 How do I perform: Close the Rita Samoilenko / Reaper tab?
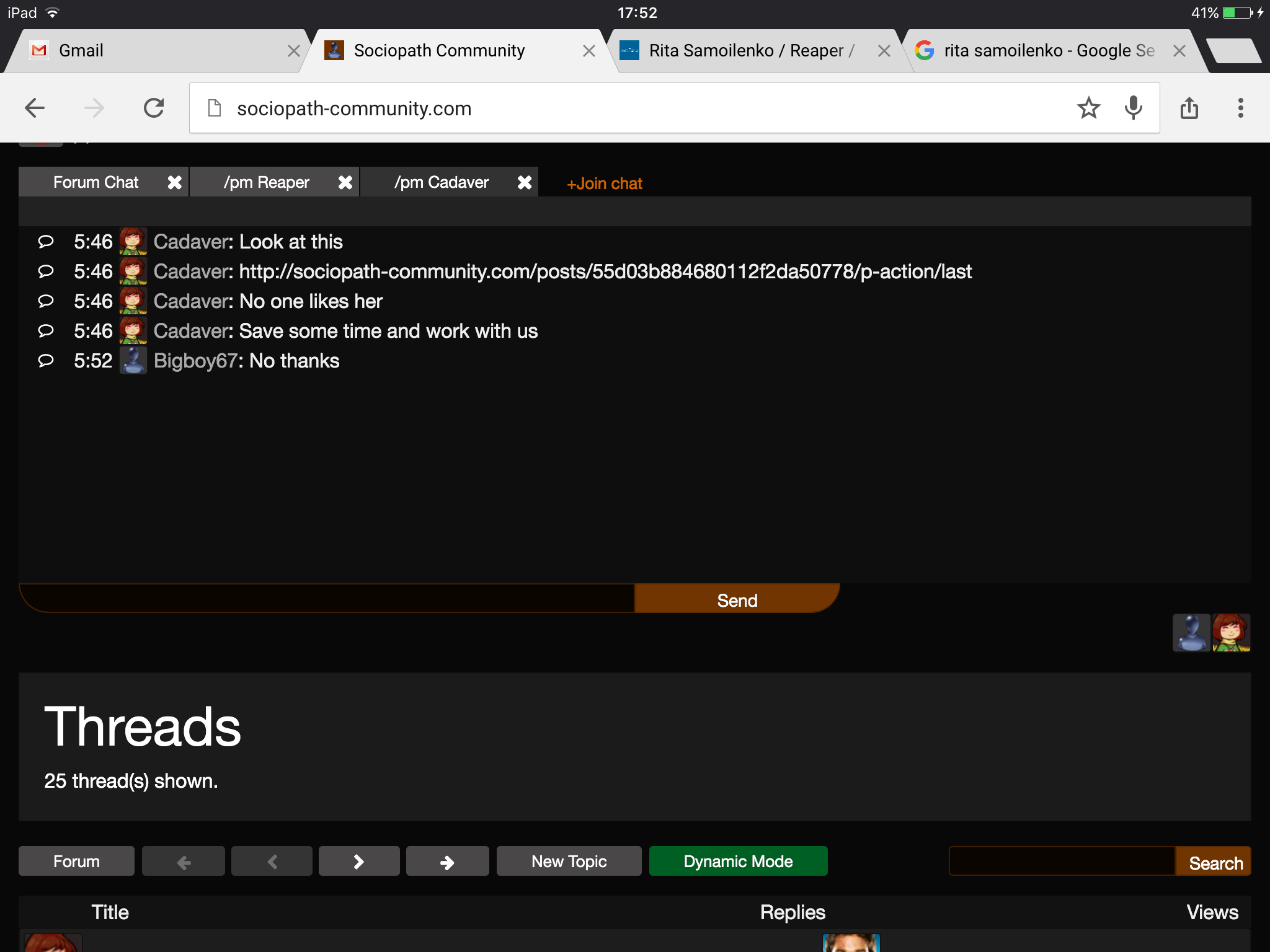(884, 51)
